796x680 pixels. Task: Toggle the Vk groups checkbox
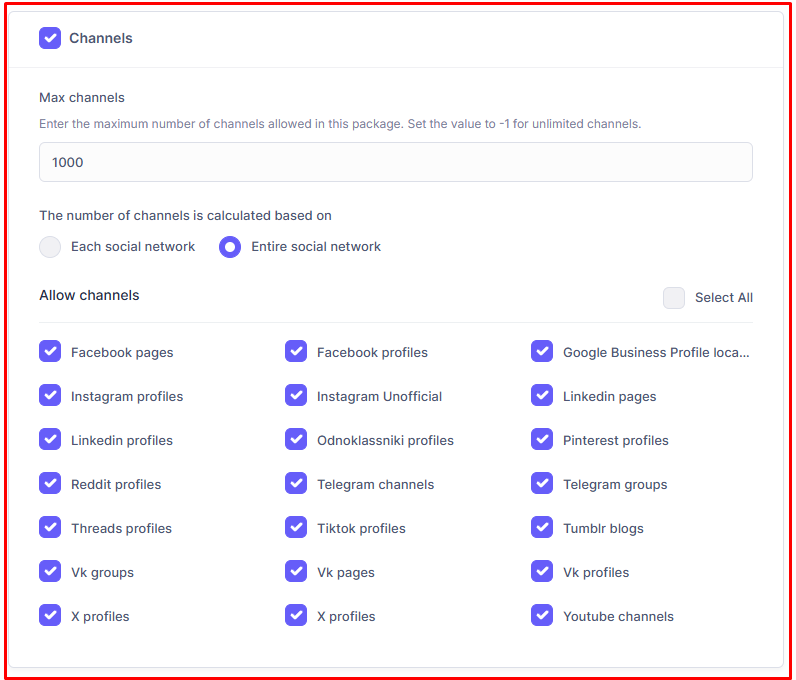[50, 572]
